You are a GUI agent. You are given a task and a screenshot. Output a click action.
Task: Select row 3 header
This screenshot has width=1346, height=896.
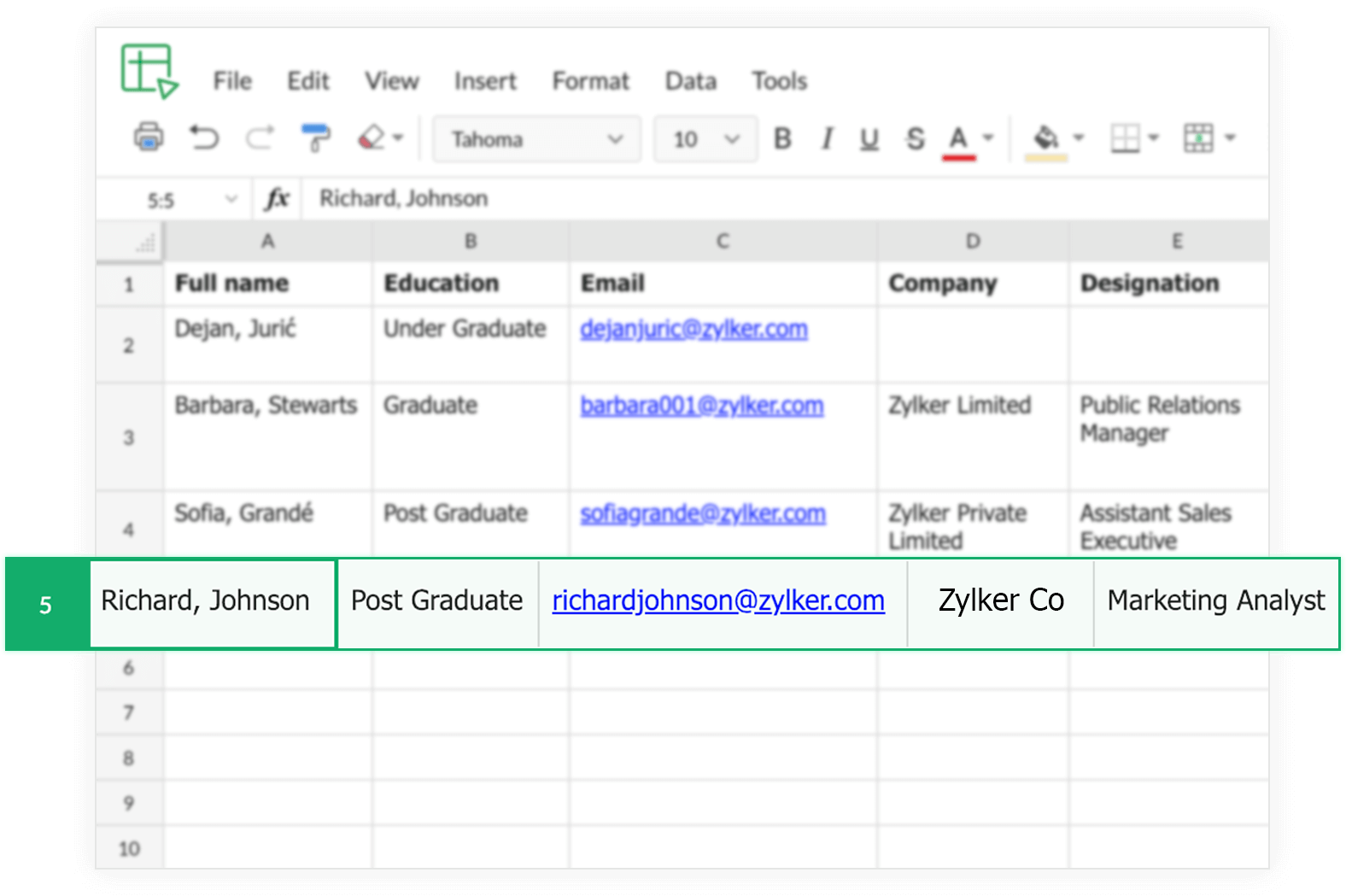coord(129,437)
